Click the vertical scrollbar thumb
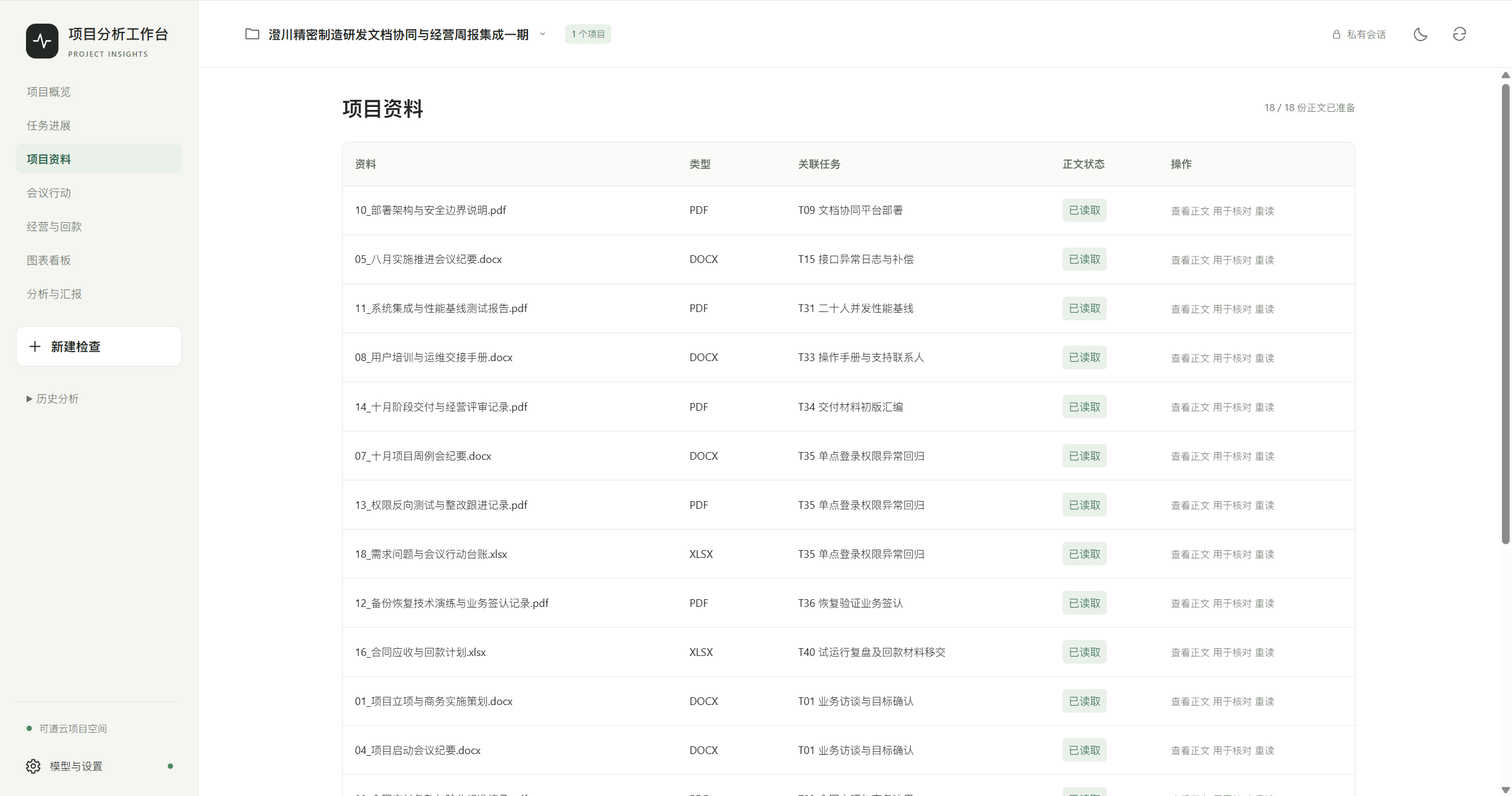The width and height of the screenshot is (1512, 796). tap(1506, 314)
